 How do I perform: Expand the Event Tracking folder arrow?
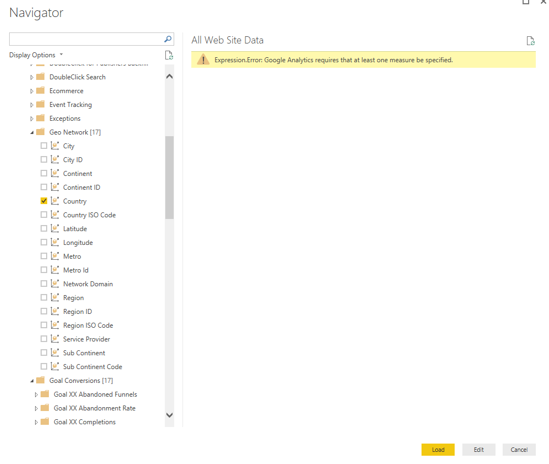point(32,105)
